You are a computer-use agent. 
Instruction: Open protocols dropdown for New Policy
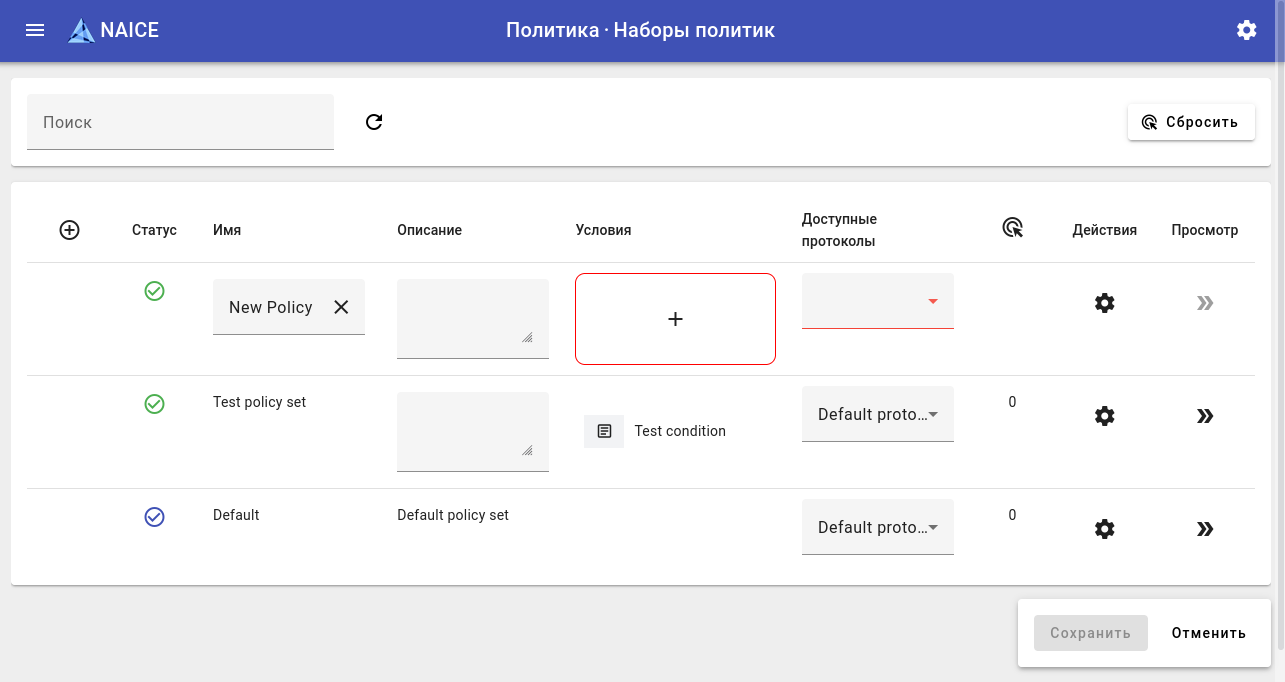(878, 301)
